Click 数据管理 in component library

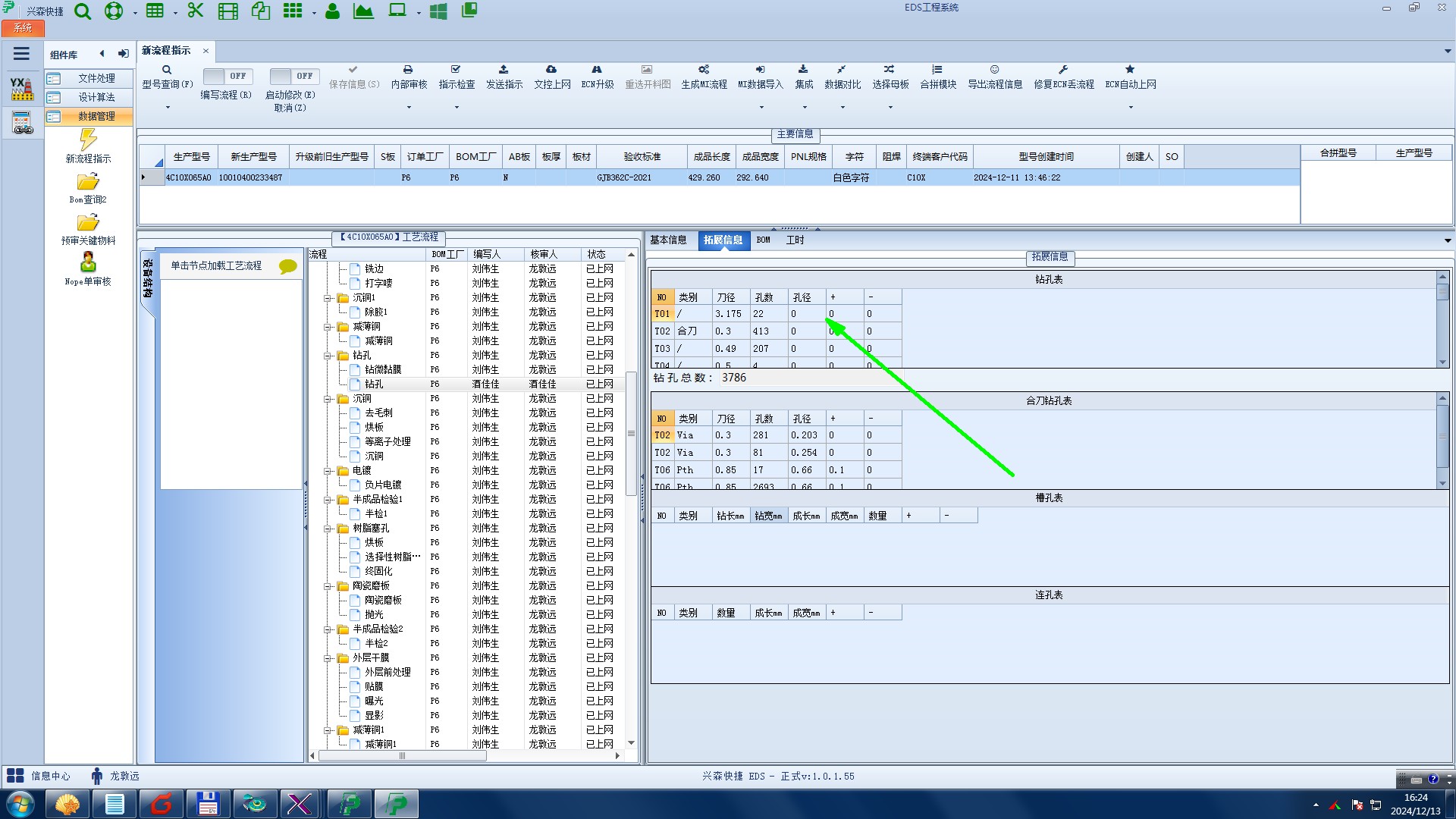click(x=96, y=116)
